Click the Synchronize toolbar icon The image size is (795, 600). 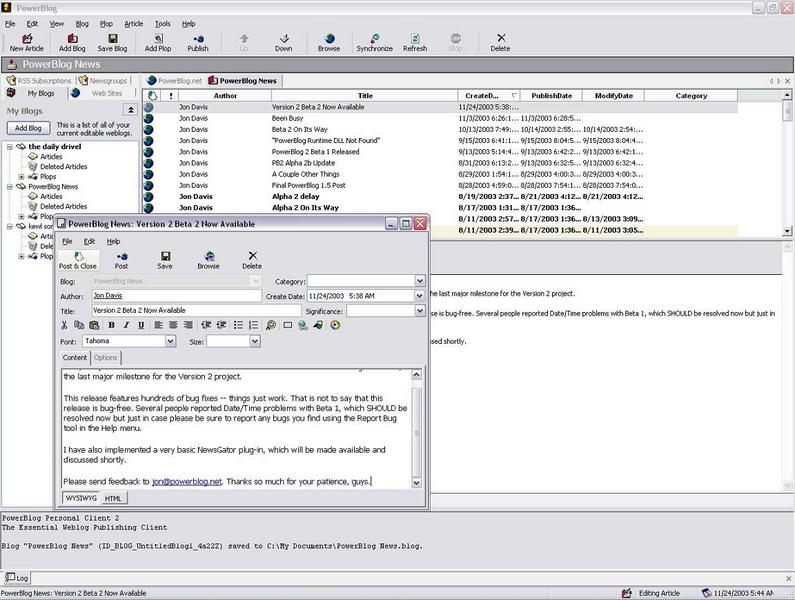pos(374,43)
